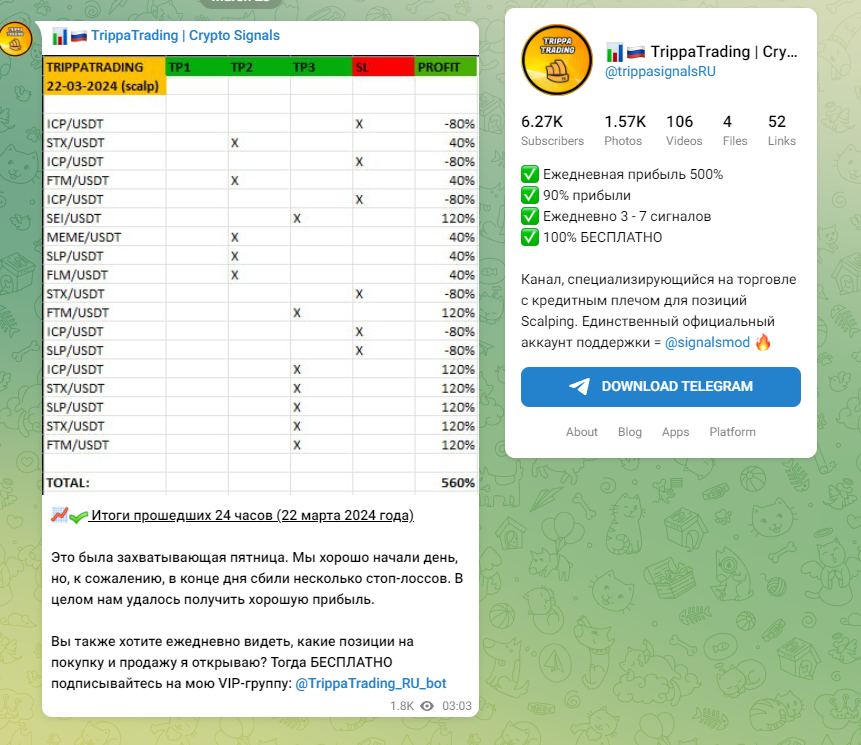The width and height of the screenshot is (861, 745).
Task: Click the MEME/USDT row label
Action: pyautogui.click(x=83, y=237)
